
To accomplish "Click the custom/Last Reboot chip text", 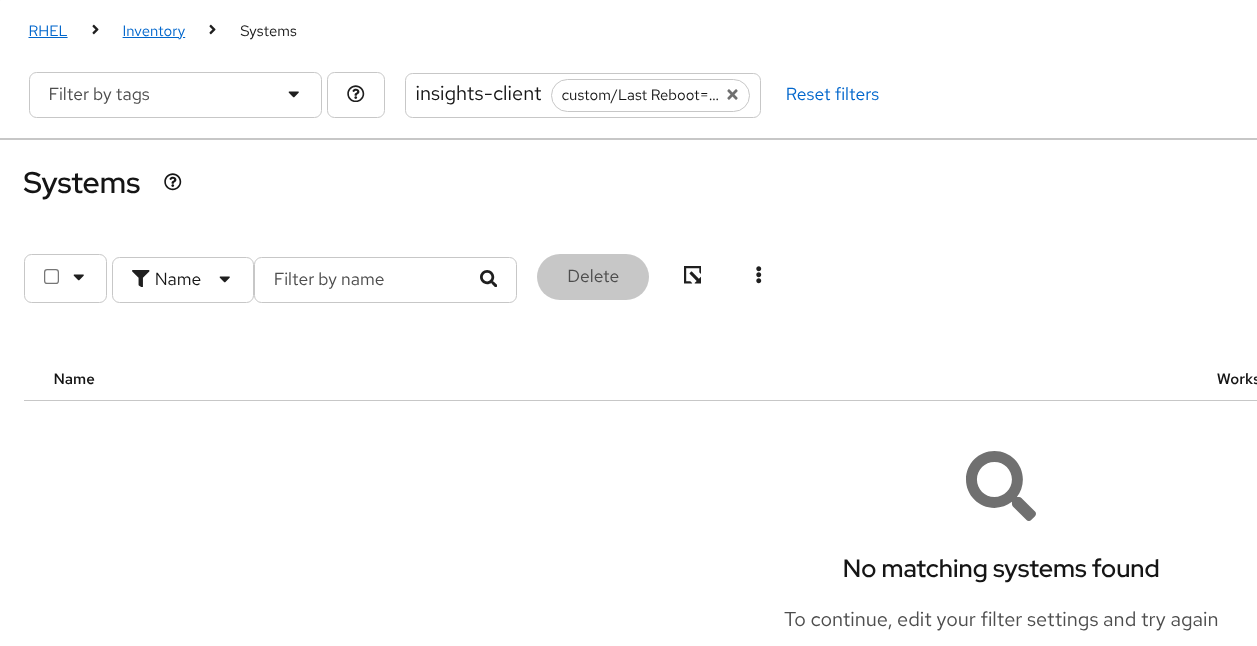I will click(x=640, y=95).
